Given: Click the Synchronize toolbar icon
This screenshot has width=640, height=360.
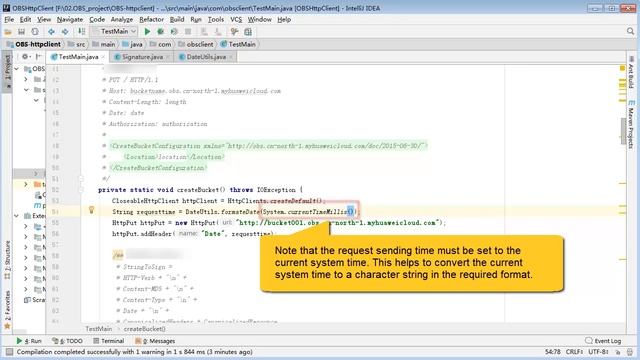Looking at the screenshot, I should pos(35,31).
